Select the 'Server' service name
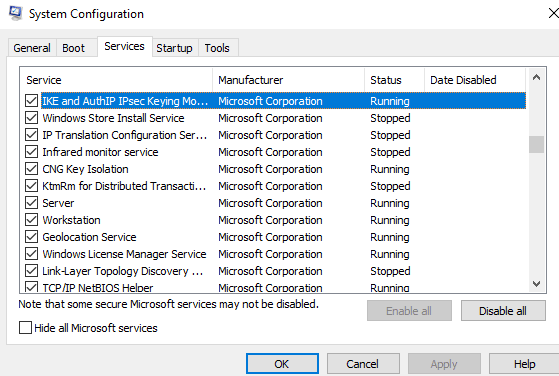Viewport: 559px width, 376px height. 58,203
